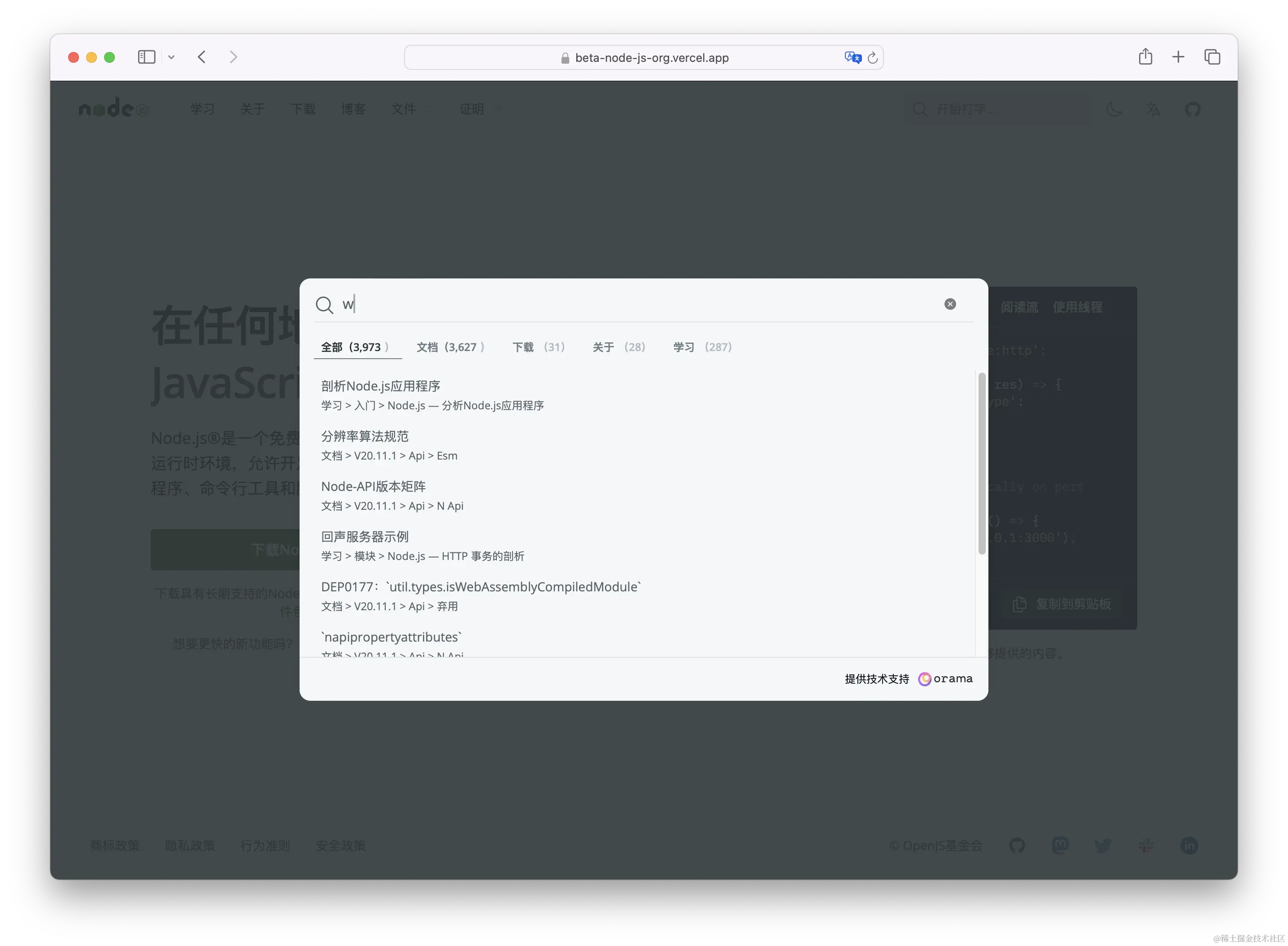Open 关于 in the top navigation
Screen dimensions: 1288x946
point(252,109)
